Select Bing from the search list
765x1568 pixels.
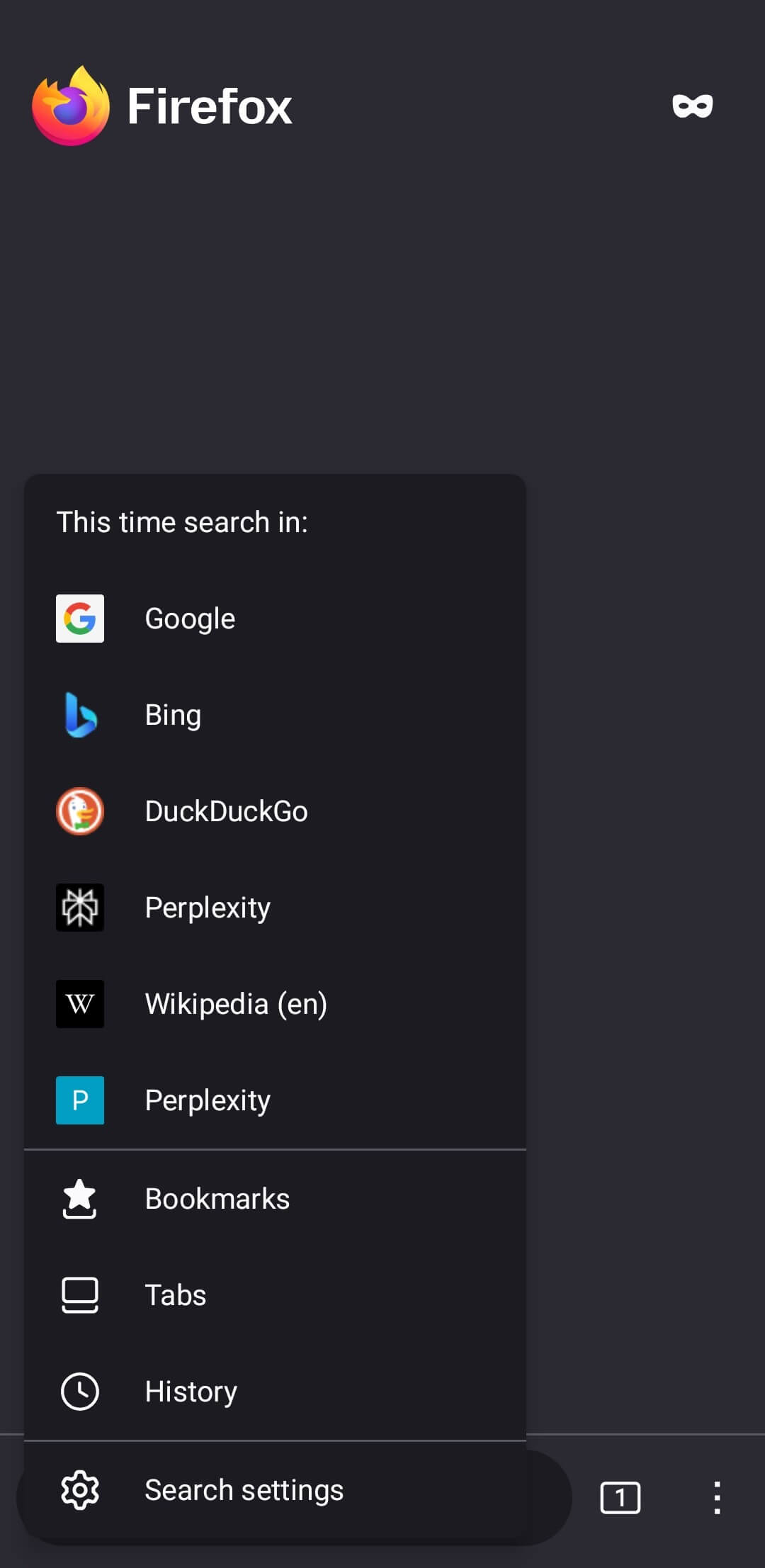(x=172, y=714)
